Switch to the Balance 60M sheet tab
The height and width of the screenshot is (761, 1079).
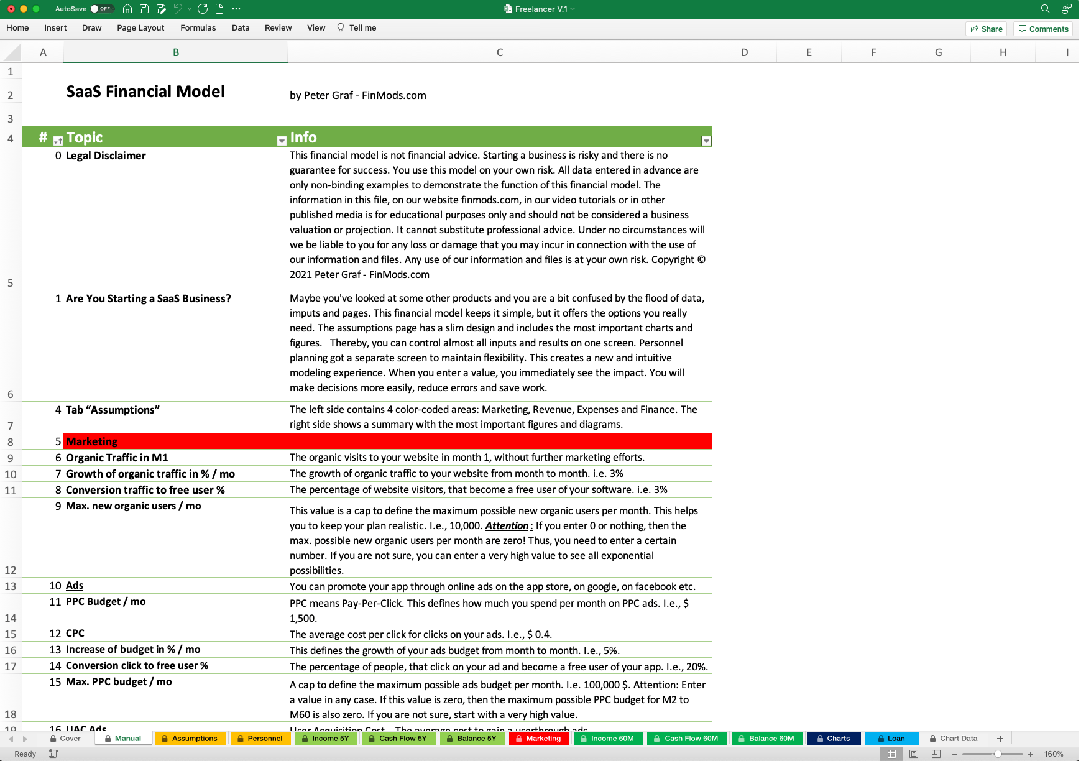[766, 738]
